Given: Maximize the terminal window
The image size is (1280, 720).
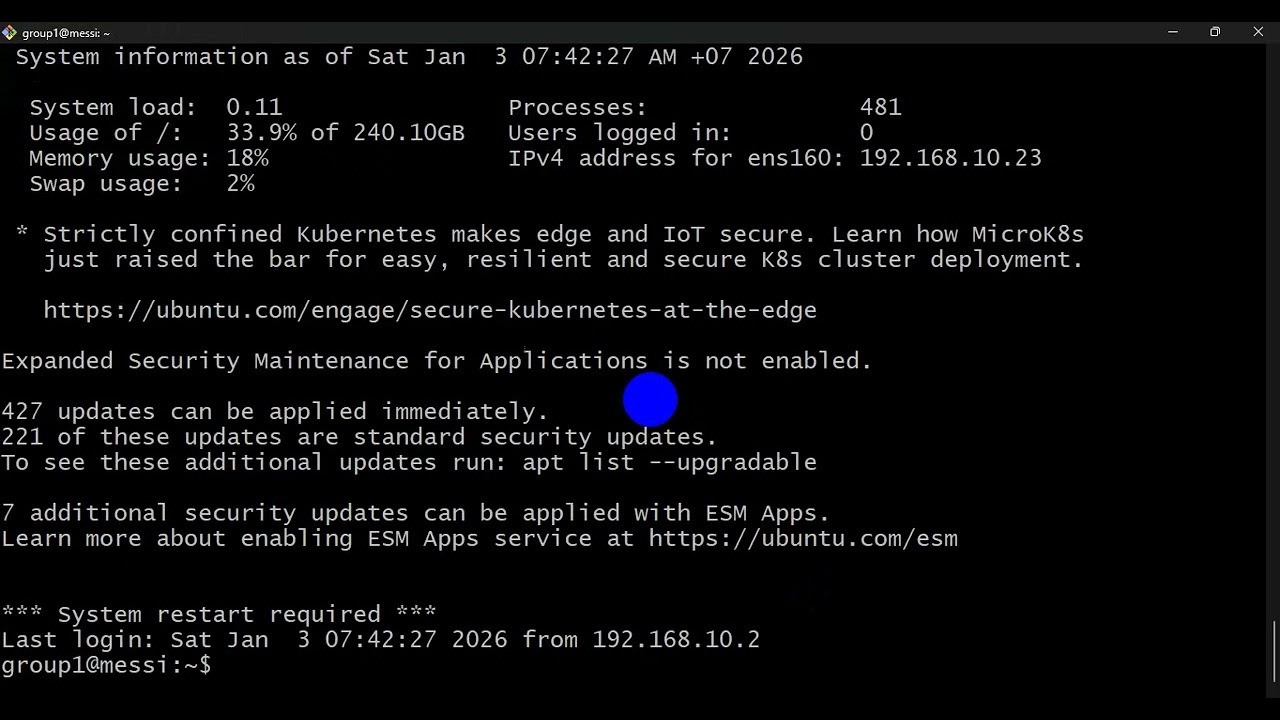Looking at the screenshot, I should coord(1215,32).
